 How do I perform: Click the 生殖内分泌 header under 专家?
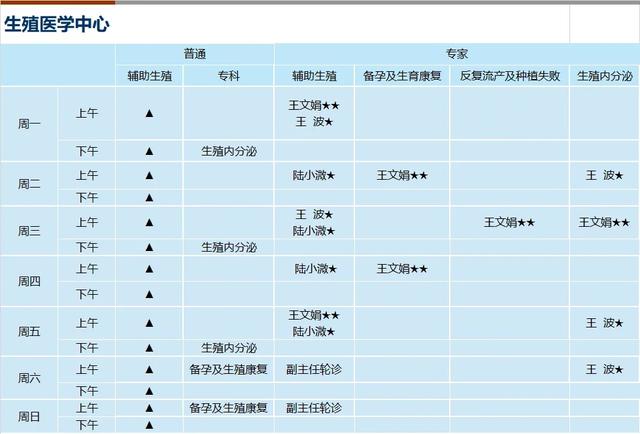click(x=604, y=76)
